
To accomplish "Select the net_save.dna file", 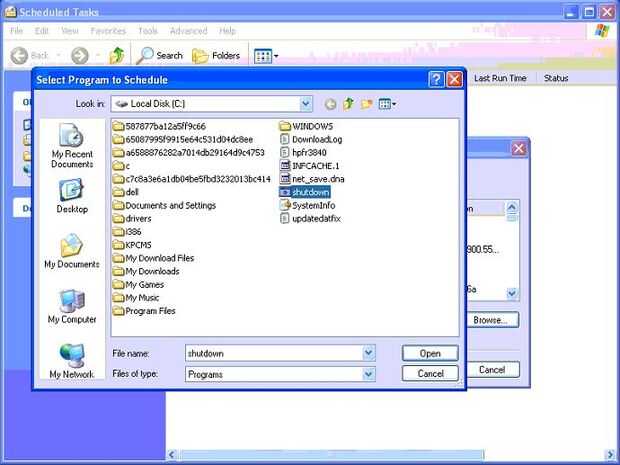I will click(312, 179).
